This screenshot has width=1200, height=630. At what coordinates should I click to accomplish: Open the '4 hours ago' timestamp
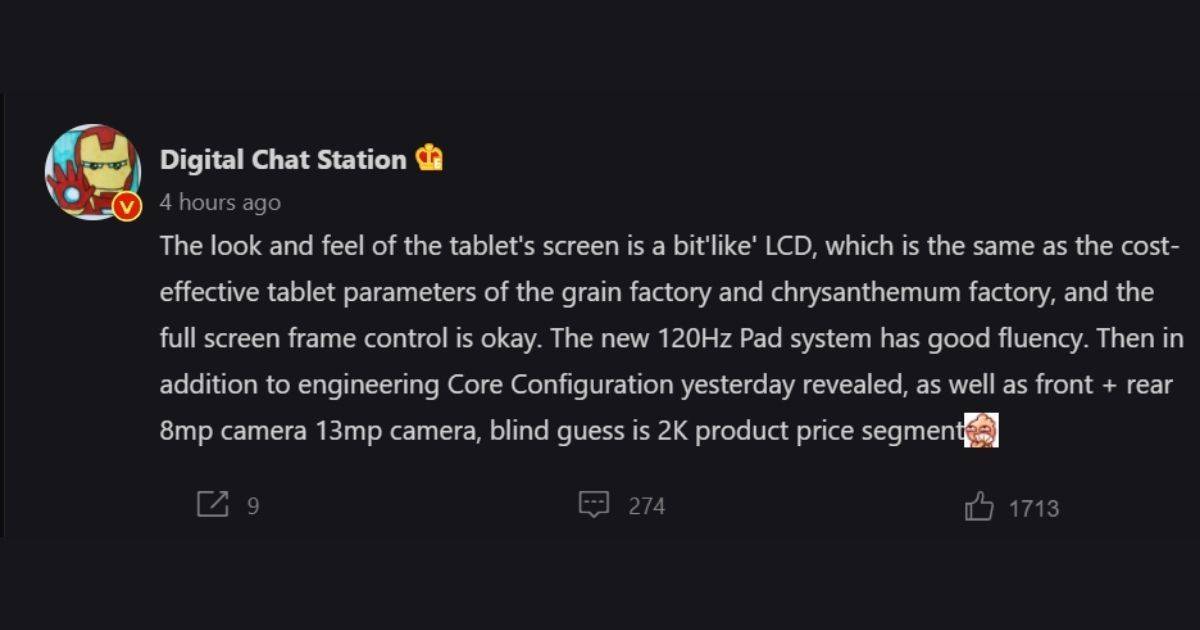click(x=220, y=203)
